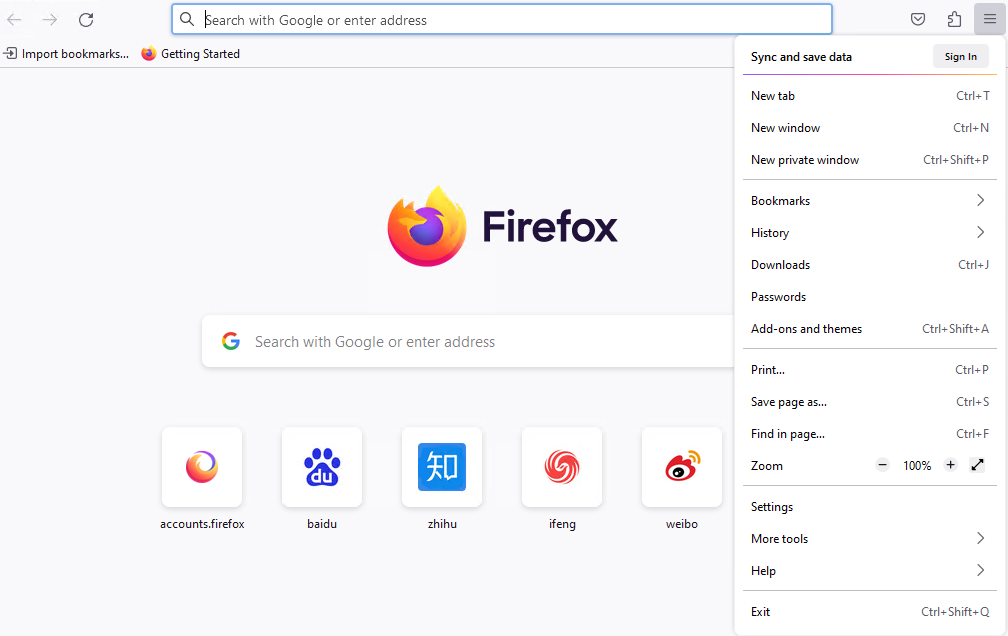The height and width of the screenshot is (636, 1008).
Task: Expand the Help submenu
Action: pyautogui.click(x=870, y=571)
